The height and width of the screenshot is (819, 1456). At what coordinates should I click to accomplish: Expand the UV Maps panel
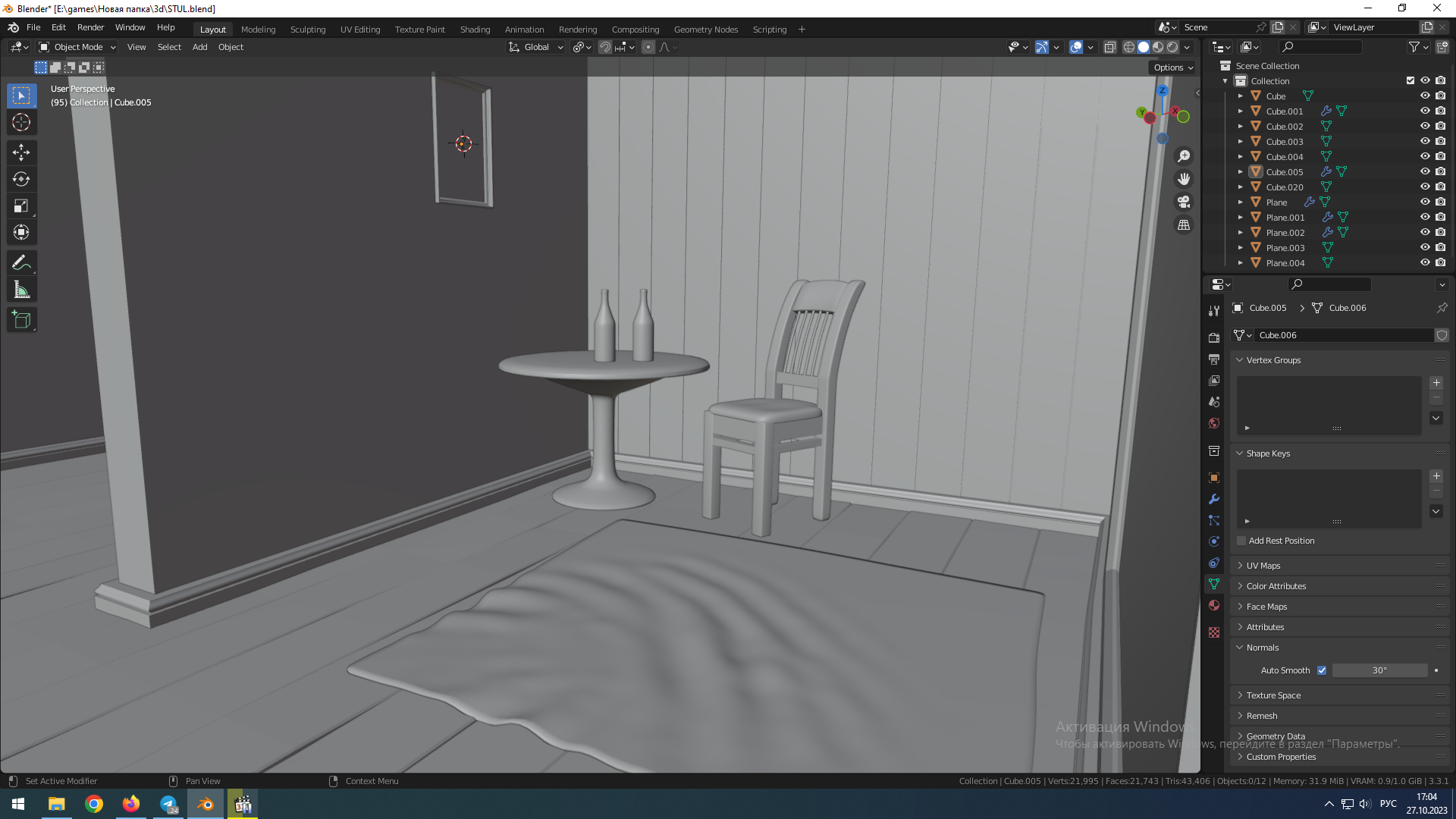tap(1263, 566)
